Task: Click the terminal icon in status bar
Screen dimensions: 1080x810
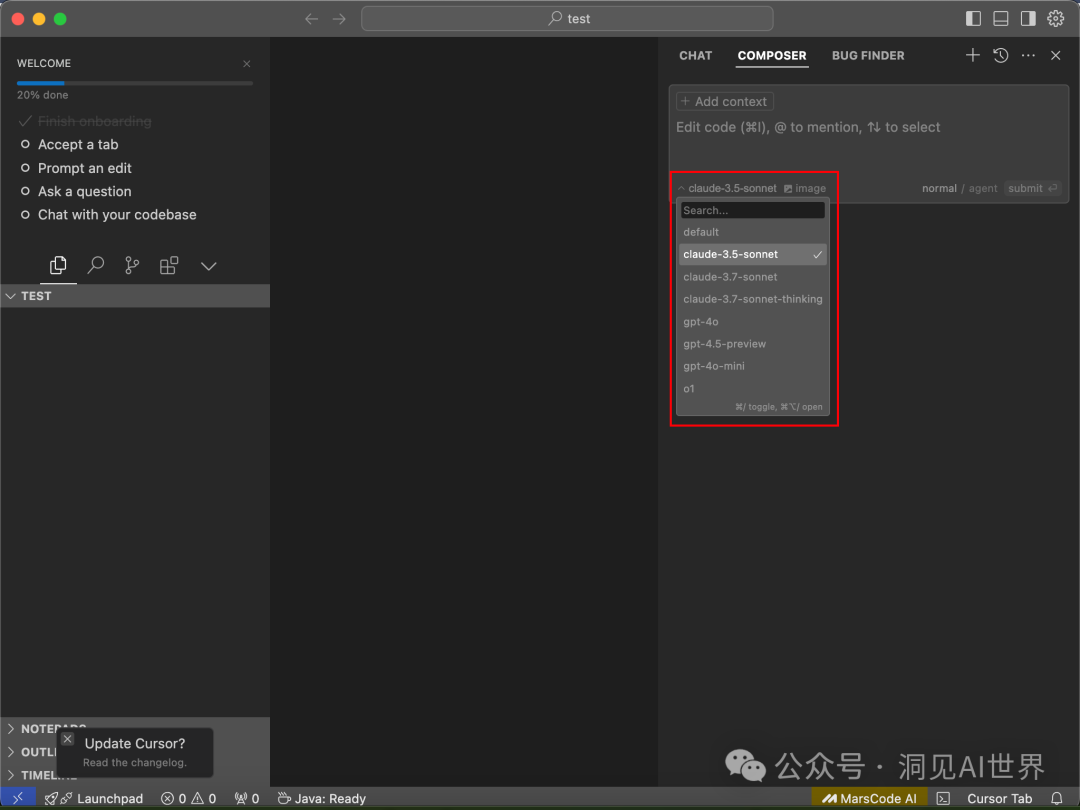Action: point(944,798)
